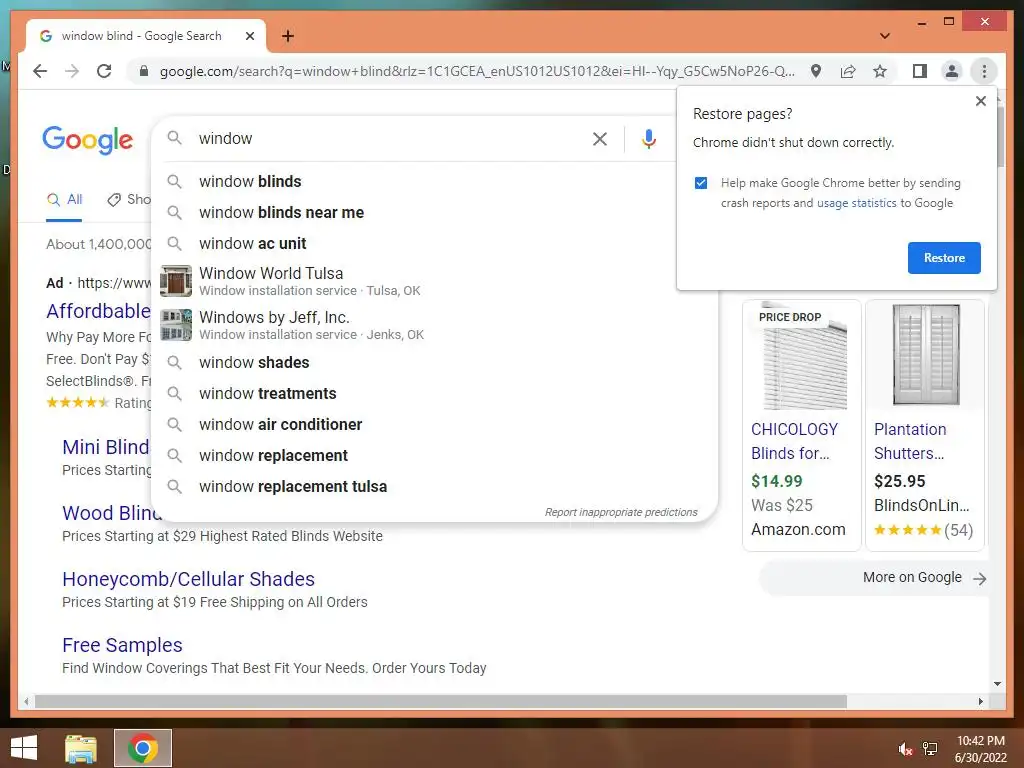Click the Google logo
The height and width of the screenshot is (768, 1024).
88,140
